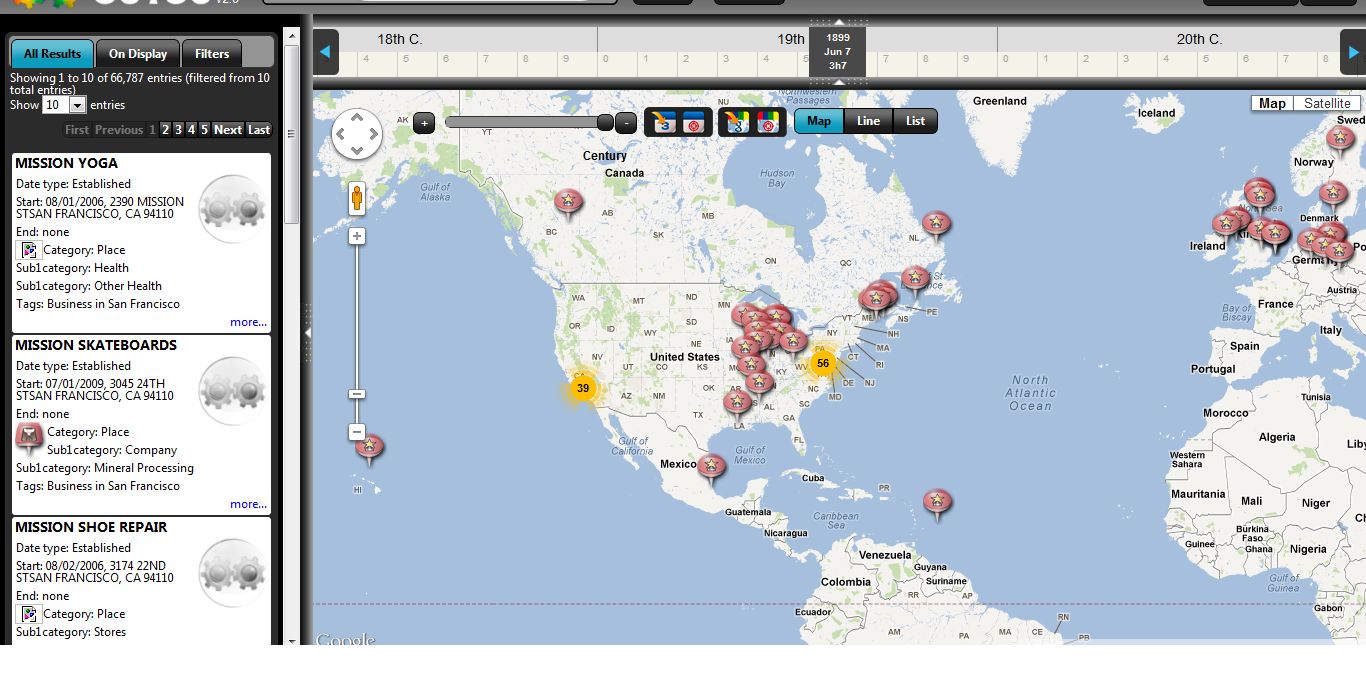1366x681 pixels.
Task: Open the Show entries count dropdown
Action: (64, 105)
